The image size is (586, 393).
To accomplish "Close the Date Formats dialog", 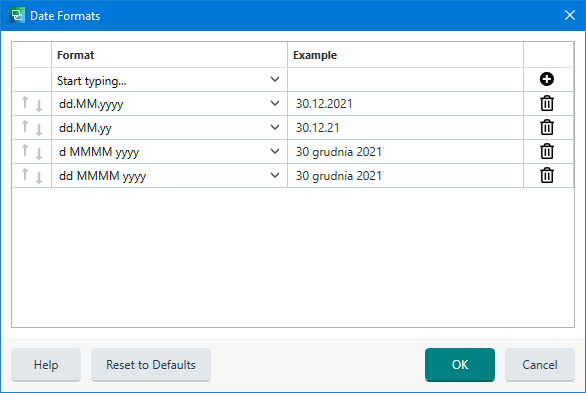I will (x=570, y=15).
